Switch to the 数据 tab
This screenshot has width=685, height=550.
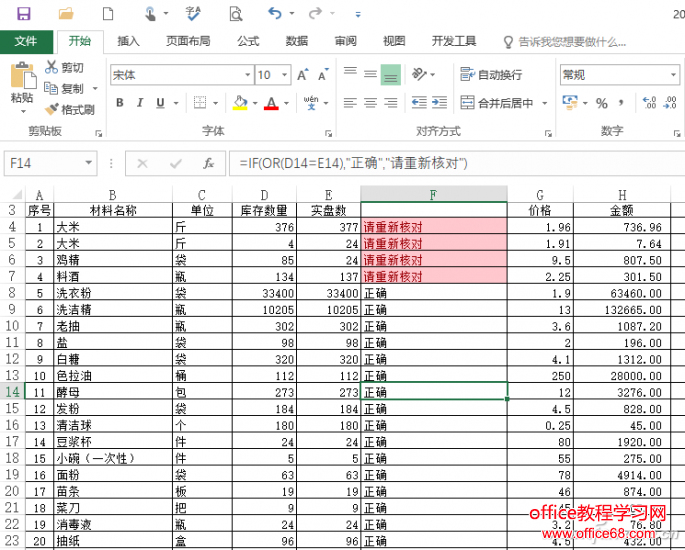[x=297, y=41]
